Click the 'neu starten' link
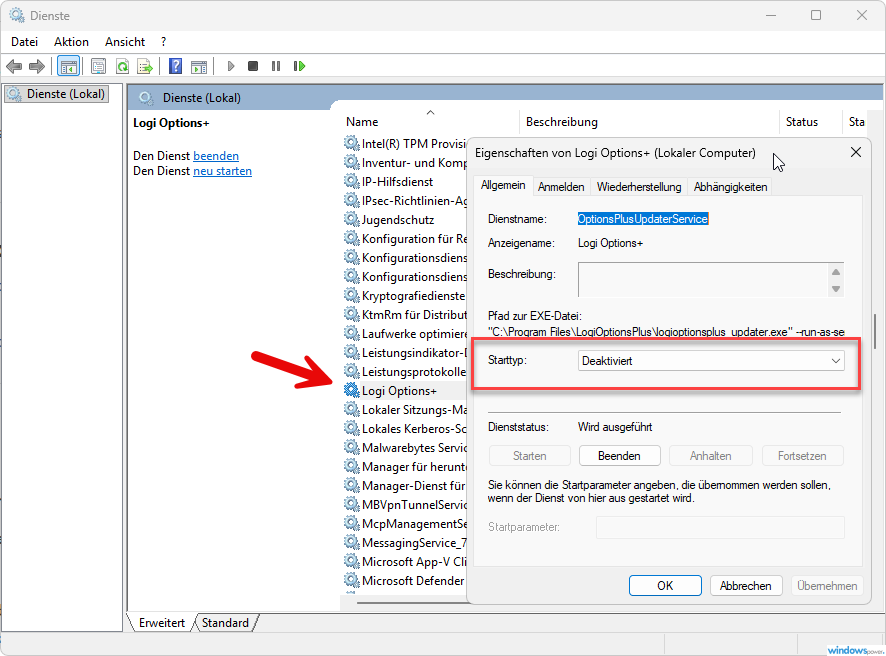 222,171
